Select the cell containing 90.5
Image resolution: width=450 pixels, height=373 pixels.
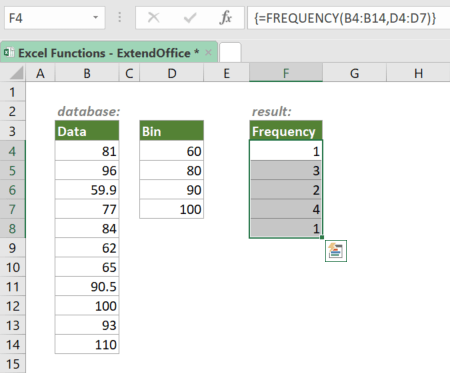coord(87,286)
